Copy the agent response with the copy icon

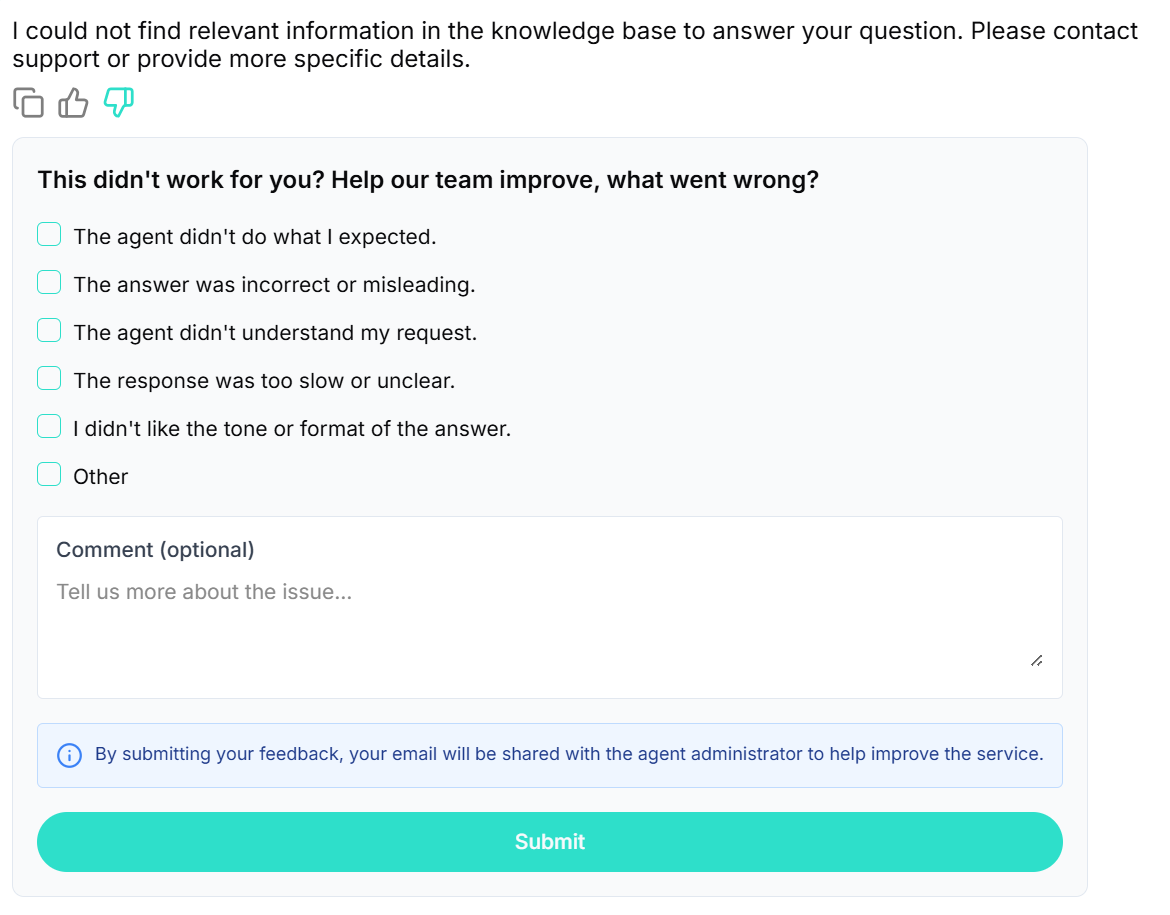pos(28,102)
